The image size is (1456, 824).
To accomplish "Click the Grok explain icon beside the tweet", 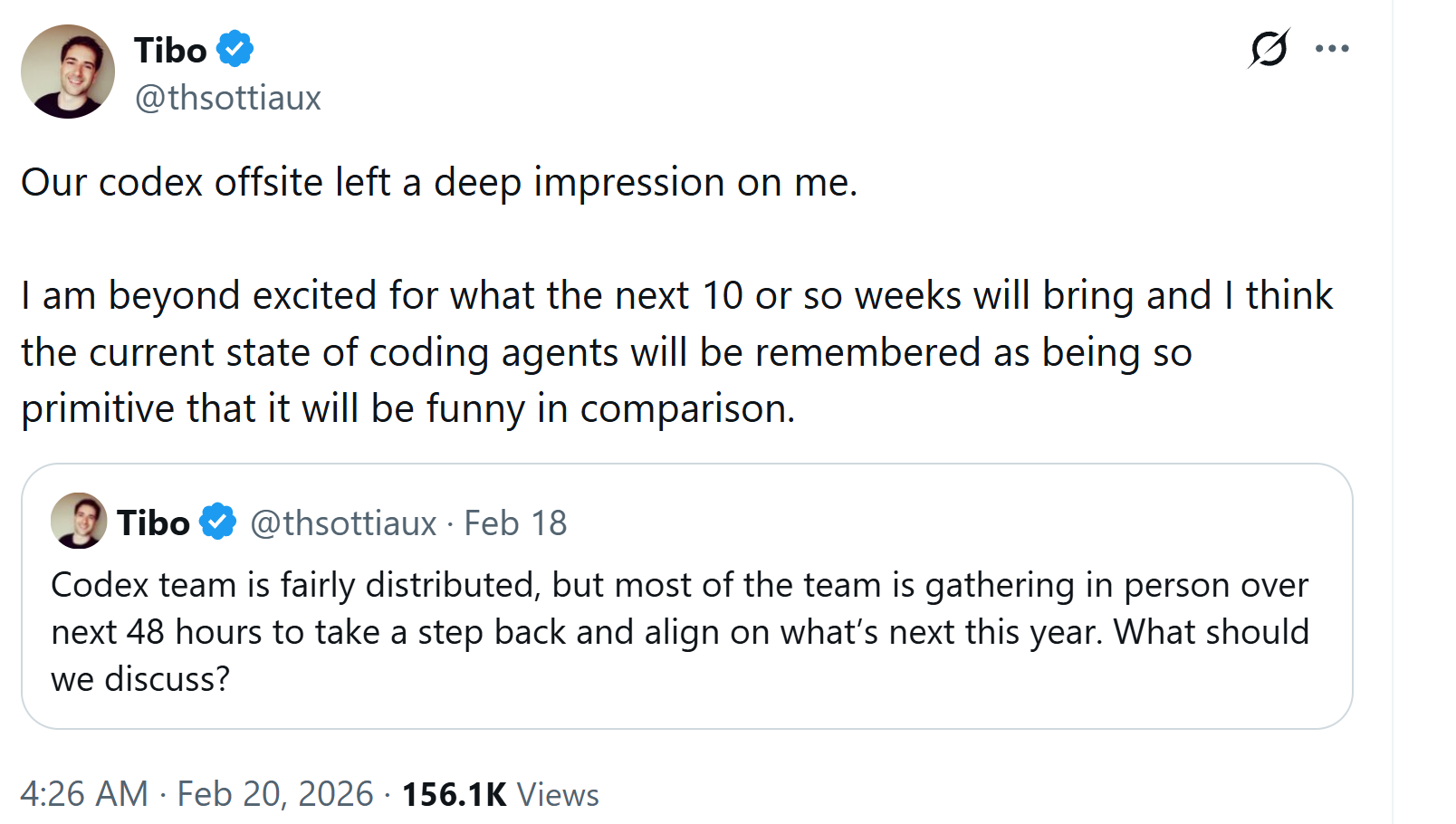I will click(x=1268, y=49).
